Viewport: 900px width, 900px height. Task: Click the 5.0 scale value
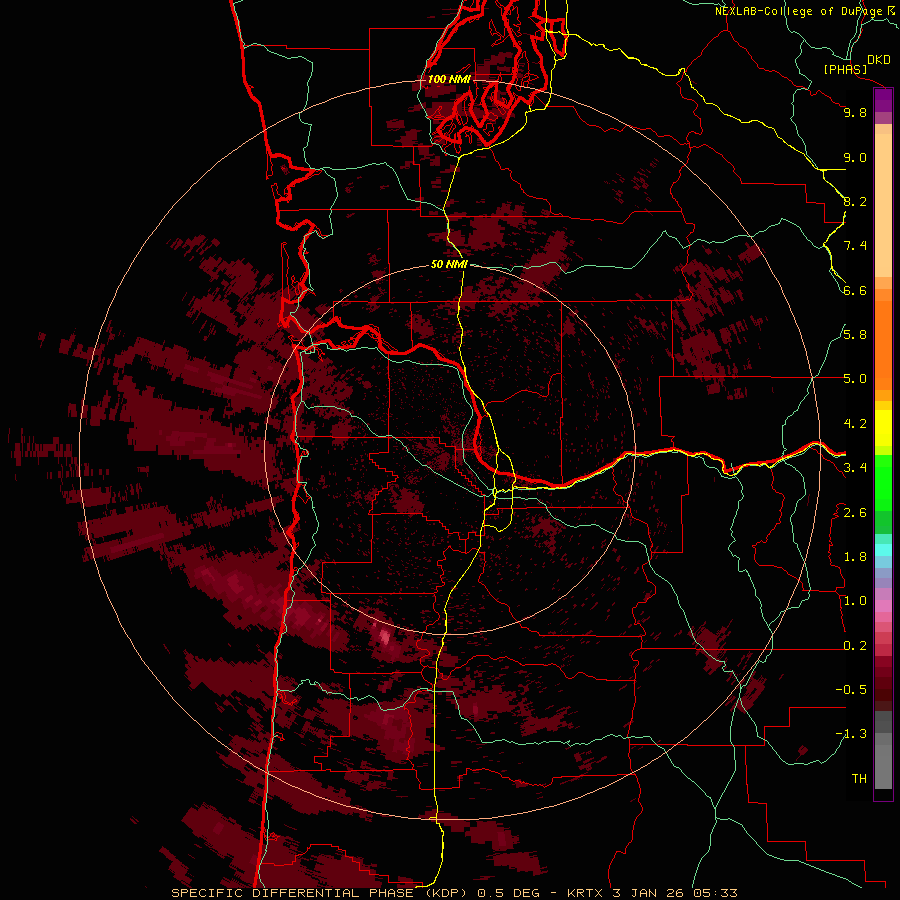(855, 379)
